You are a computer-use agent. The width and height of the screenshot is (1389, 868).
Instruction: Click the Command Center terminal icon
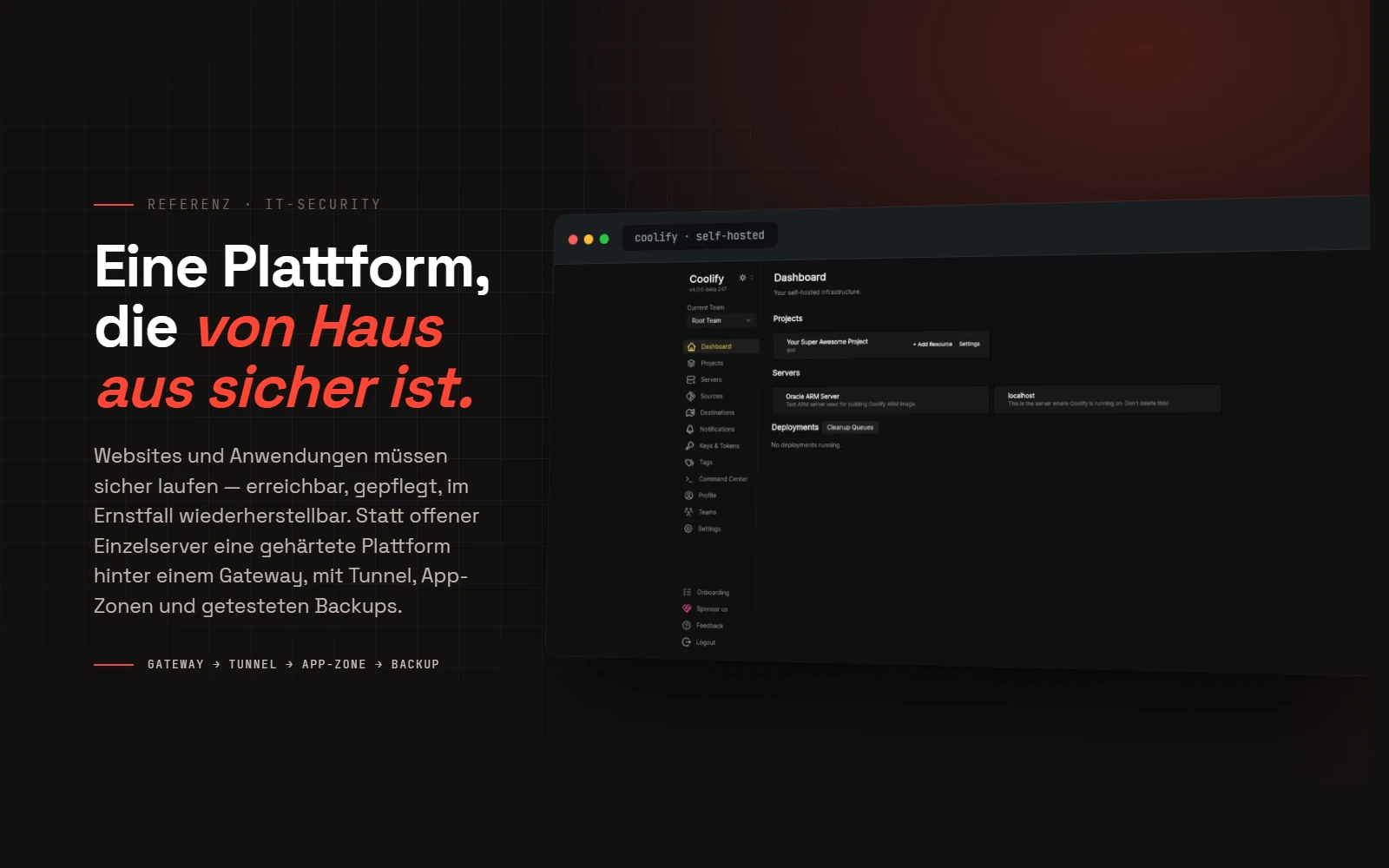click(x=689, y=479)
